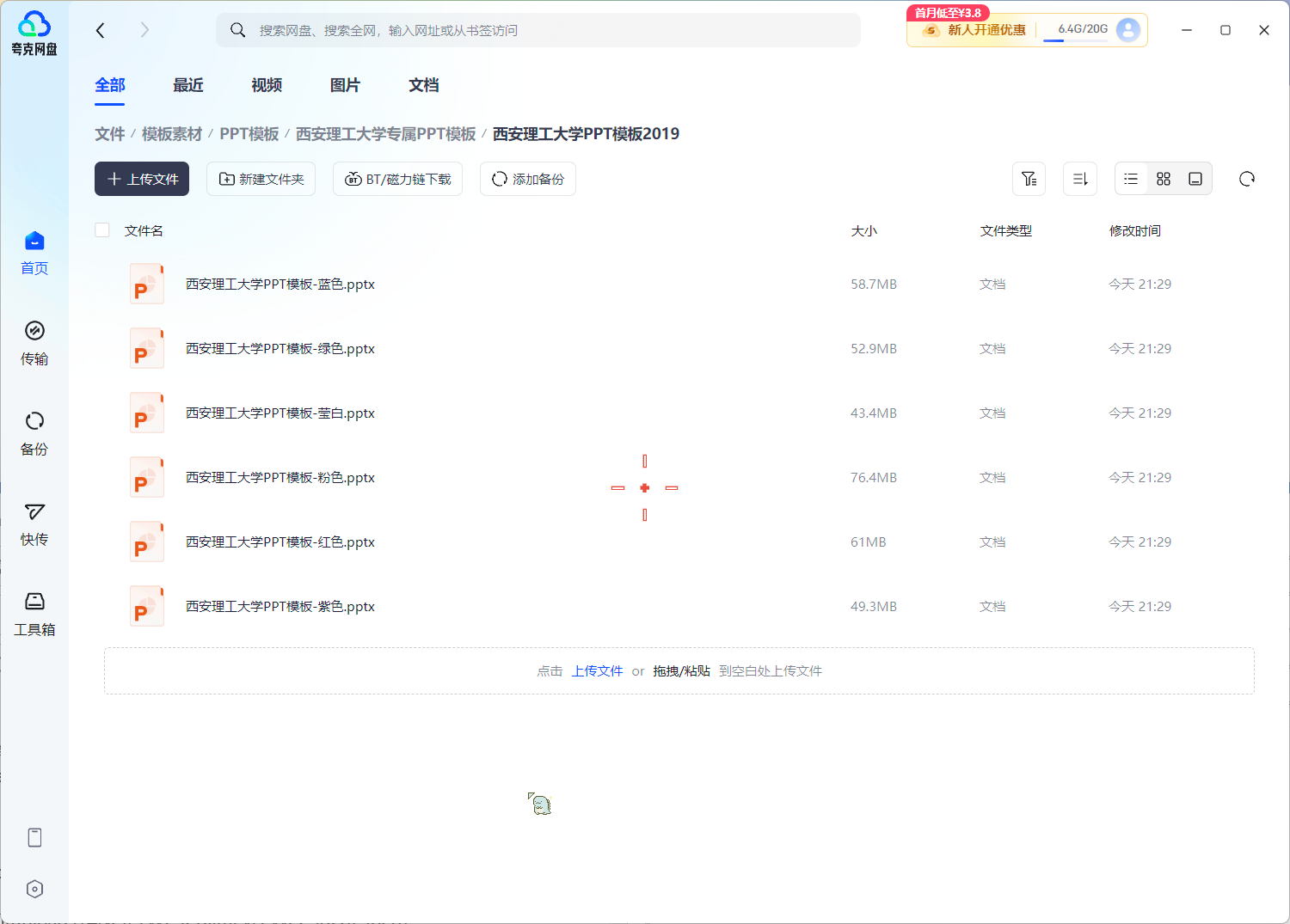The height and width of the screenshot is (924, 1290).
Task: Refresh the file list
Action: (1247, 179)
